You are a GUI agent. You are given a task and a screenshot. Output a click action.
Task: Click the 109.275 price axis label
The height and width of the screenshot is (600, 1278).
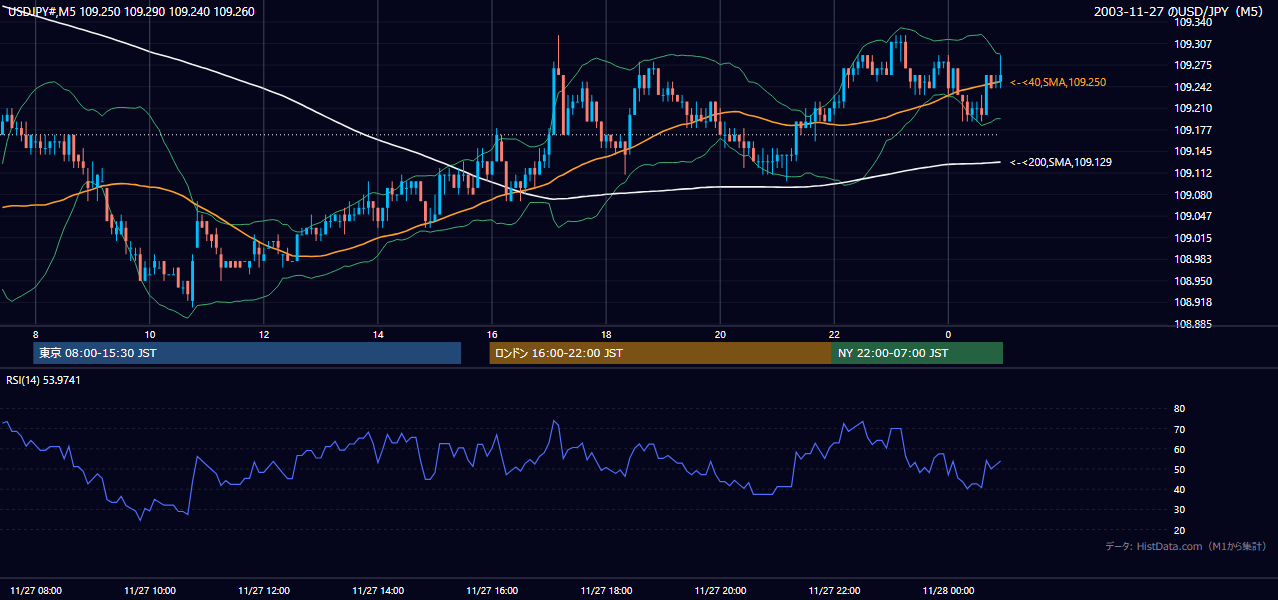click(x=1193, y=65)
